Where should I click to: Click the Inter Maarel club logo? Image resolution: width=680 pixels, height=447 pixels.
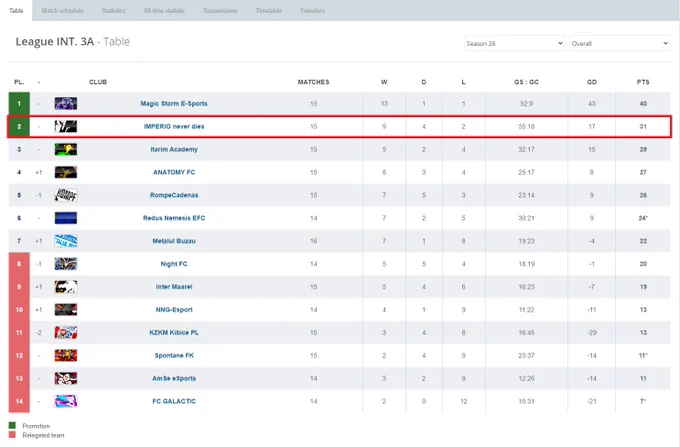tap(66, 287)
